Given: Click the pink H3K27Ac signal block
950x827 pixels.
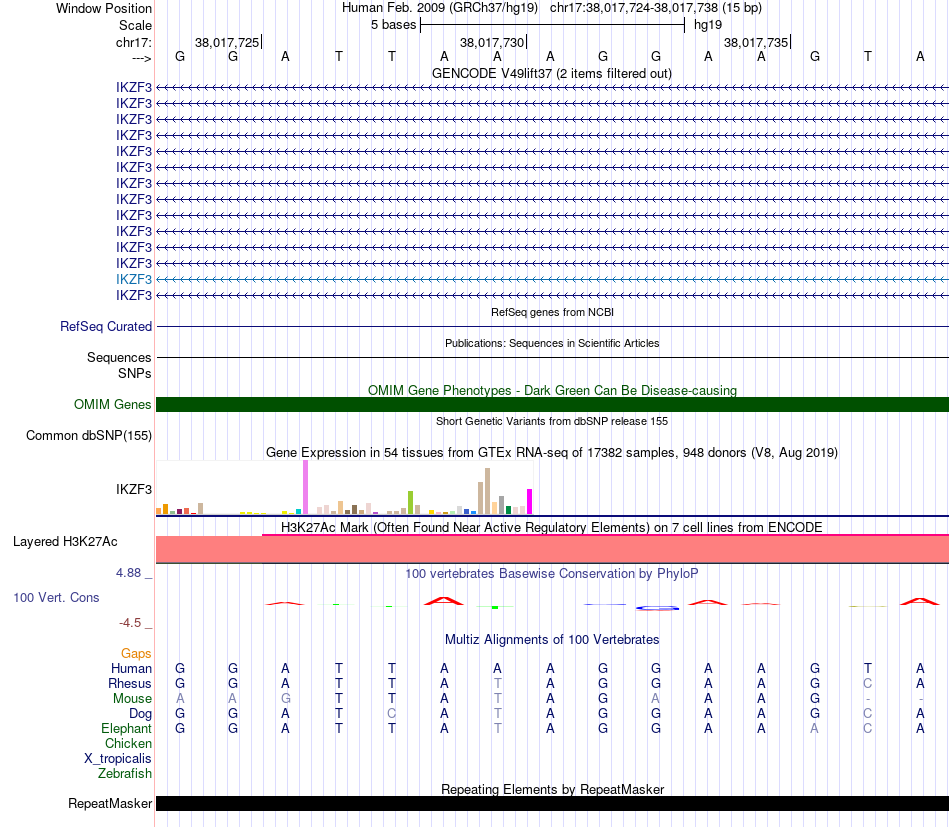Looking at the screenshot, I should tap(553, 549).
